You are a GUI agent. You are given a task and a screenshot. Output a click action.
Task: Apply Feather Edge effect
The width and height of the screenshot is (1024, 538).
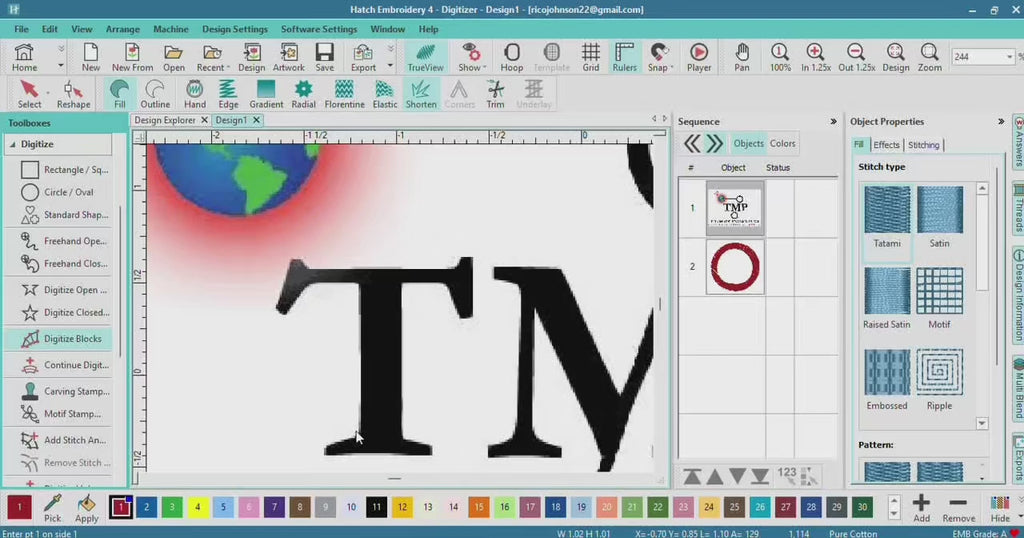tap(228, 95)
